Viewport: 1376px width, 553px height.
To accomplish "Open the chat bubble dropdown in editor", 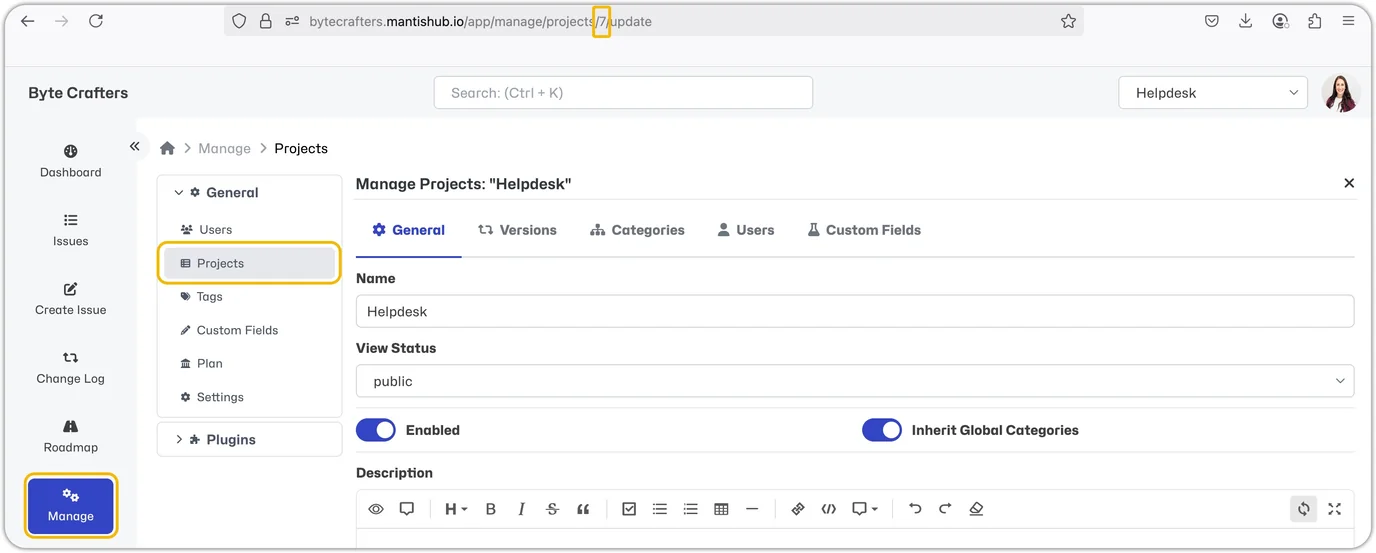I will pyautogui.click(x=865, y=509).
